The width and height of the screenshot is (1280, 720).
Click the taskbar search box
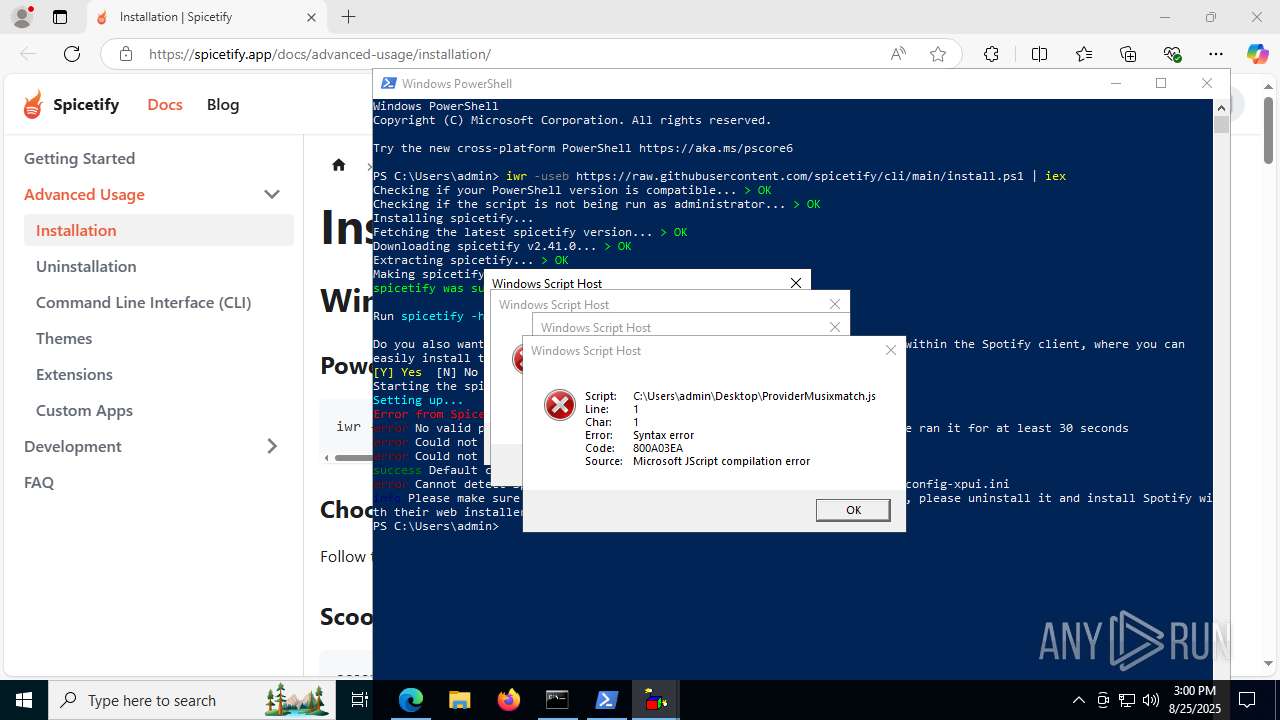192,700
